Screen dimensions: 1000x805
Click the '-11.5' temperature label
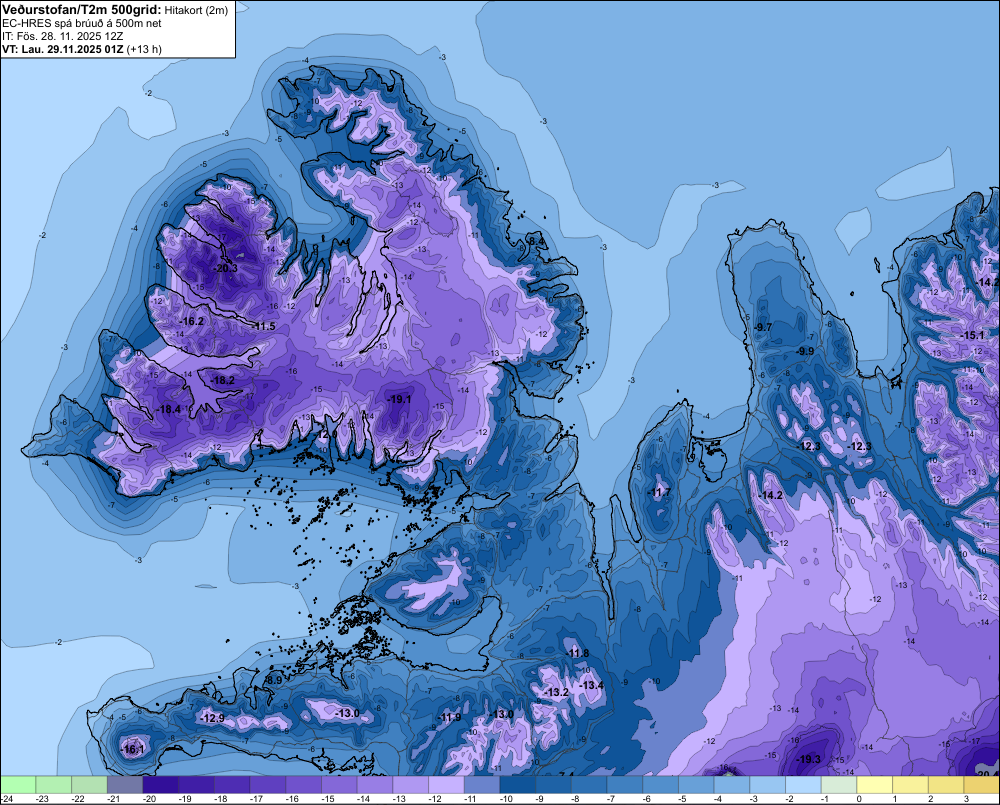pyautogui.click(x=263, y=327)
